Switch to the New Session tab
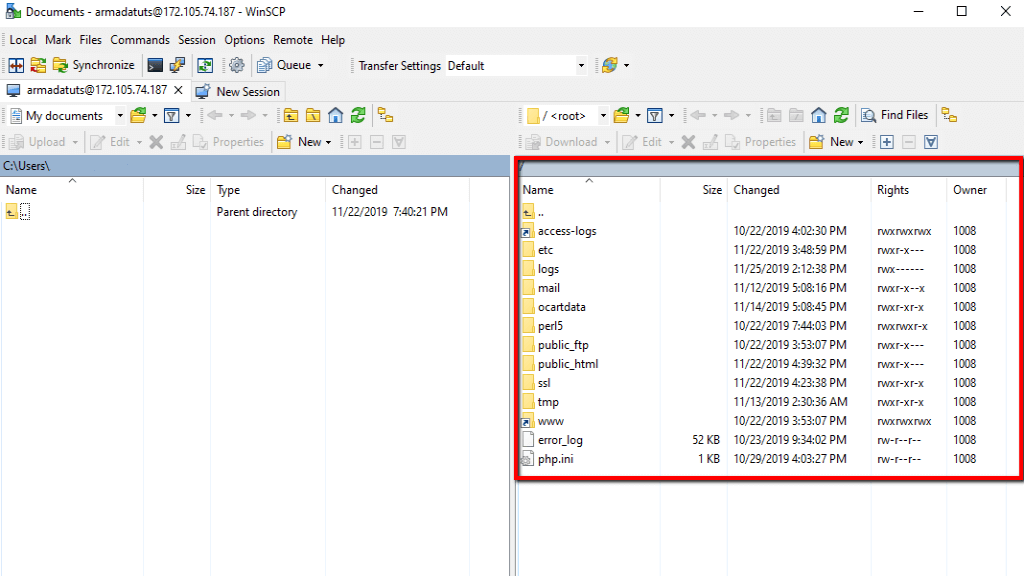The height and width of the screenshot is (576, 1024). tap(238, 91)
